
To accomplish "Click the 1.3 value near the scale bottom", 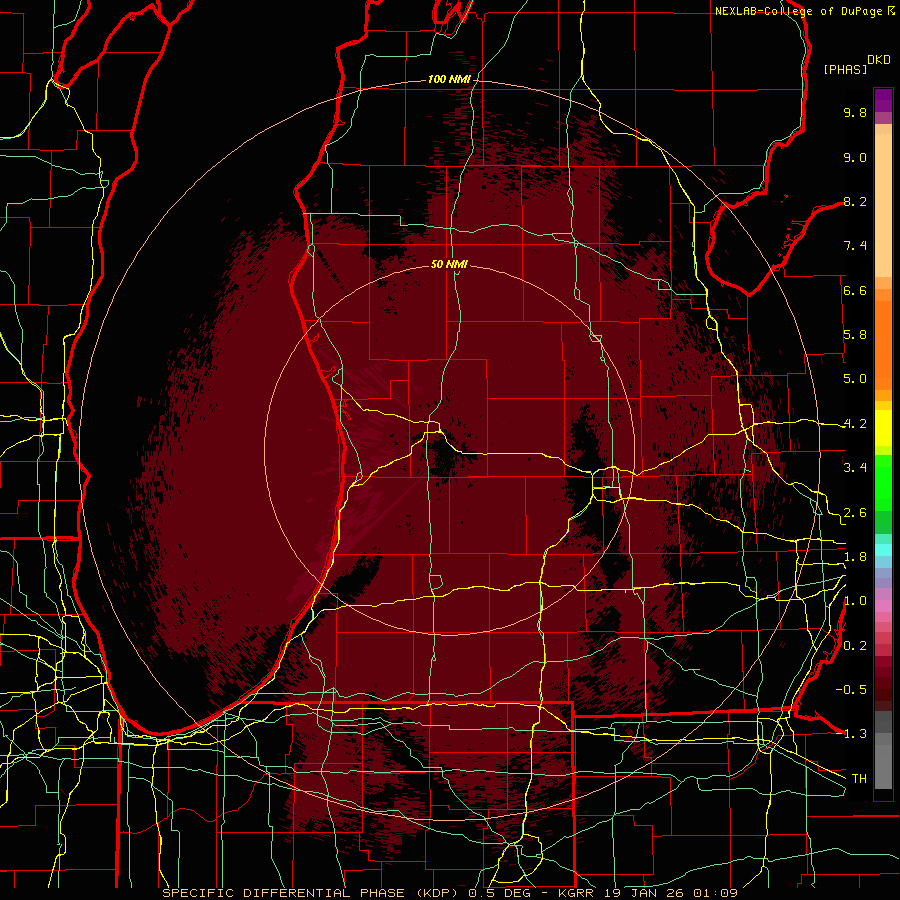I will [855, 734].
